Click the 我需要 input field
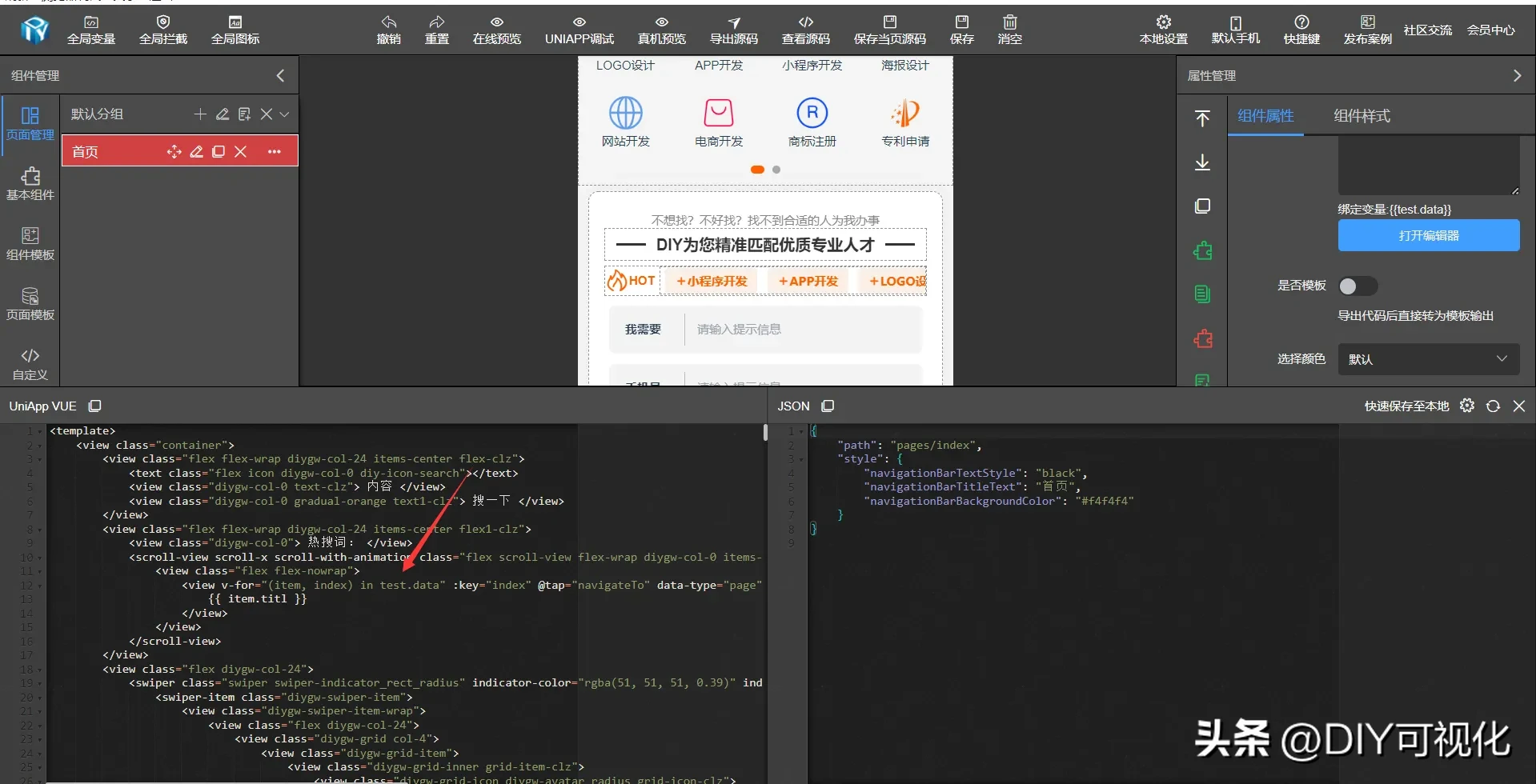Image resolution: width=1536 pixels, height=784 pixels. pyautogui.click(x=800, y=330)
